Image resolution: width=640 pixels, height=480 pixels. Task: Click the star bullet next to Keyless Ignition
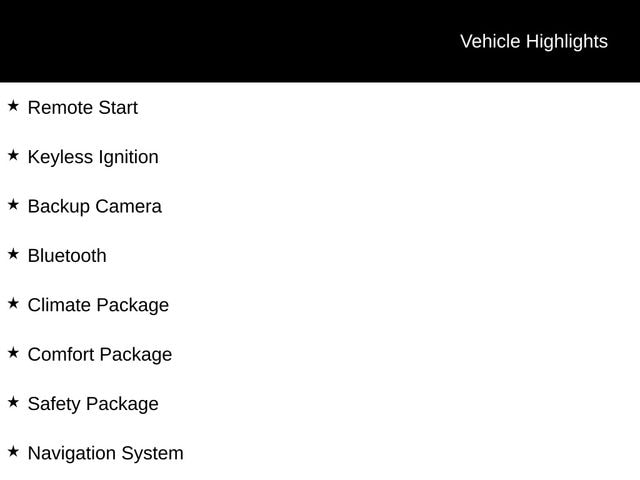click(x=13, y=155)
